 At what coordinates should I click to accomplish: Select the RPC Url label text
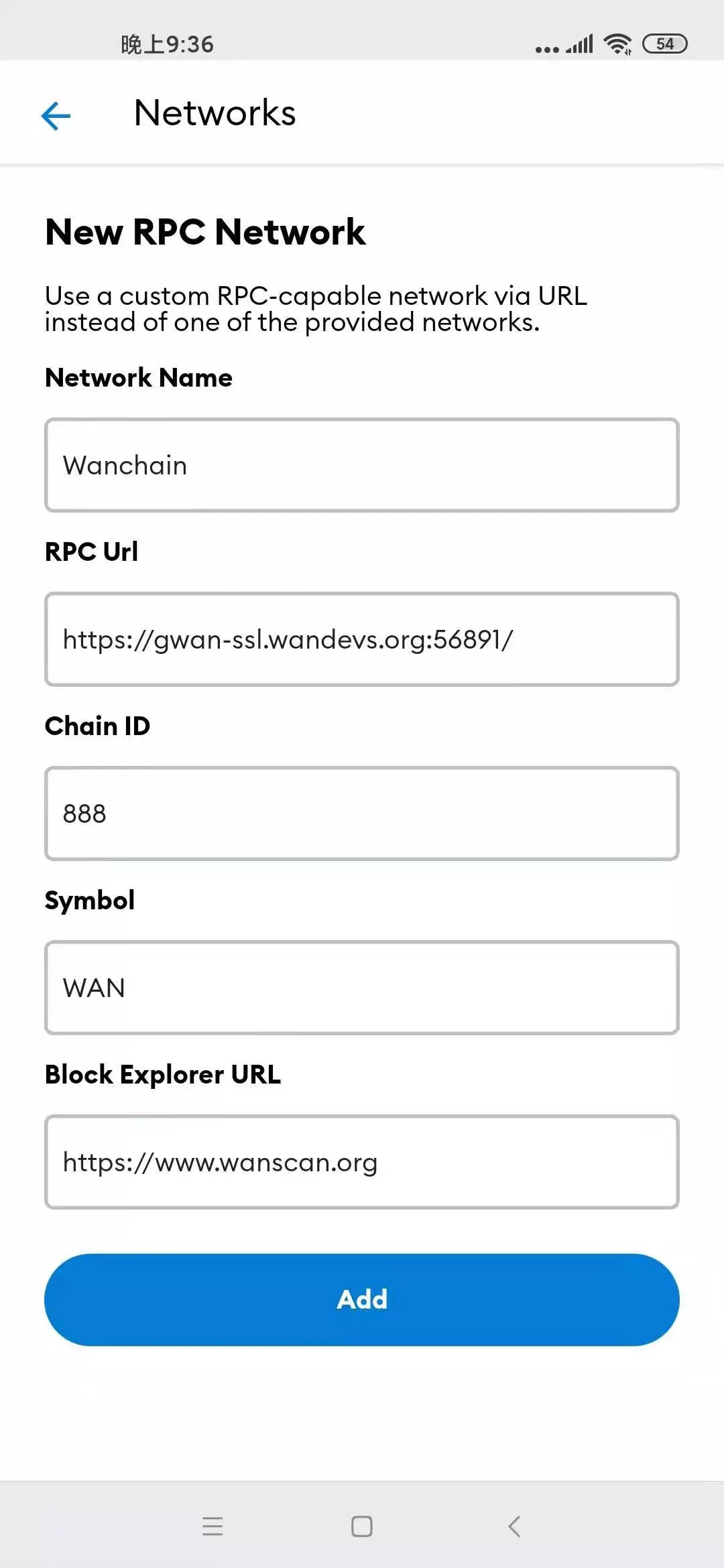click(x=91, y=551)
